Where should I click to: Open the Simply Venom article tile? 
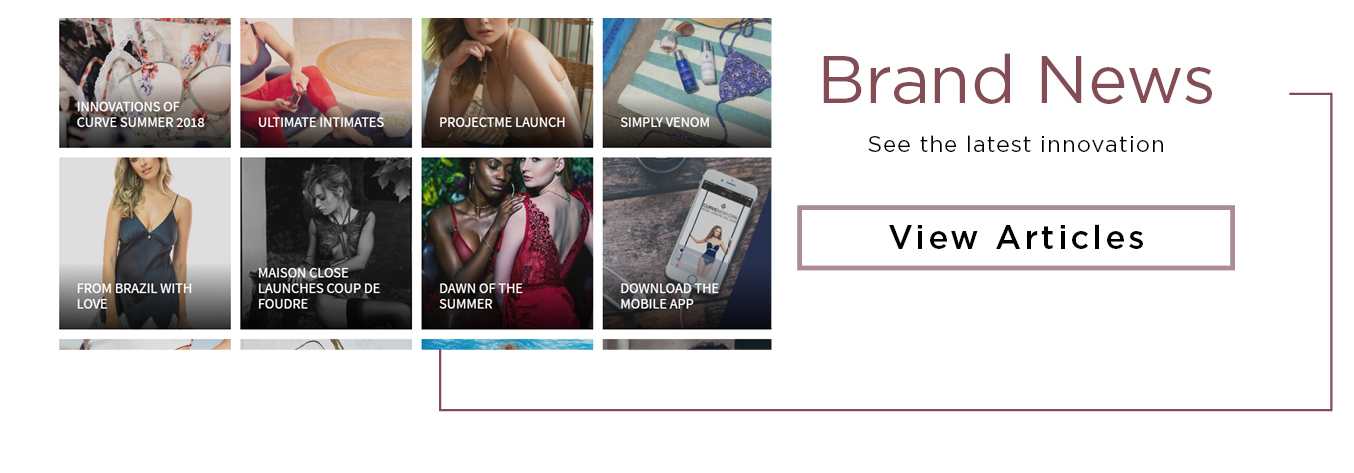[x=687, y=83]
